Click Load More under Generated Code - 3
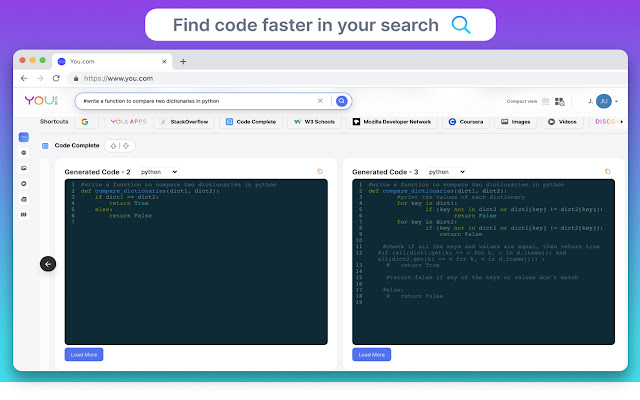 click(x=371, y=355)
